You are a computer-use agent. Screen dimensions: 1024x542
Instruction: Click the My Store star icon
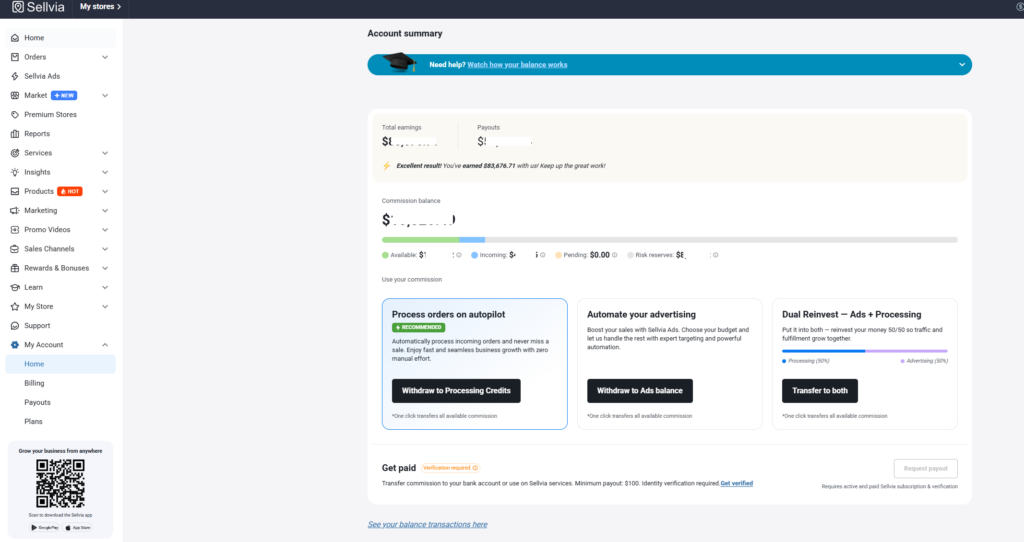pos(15,306)
